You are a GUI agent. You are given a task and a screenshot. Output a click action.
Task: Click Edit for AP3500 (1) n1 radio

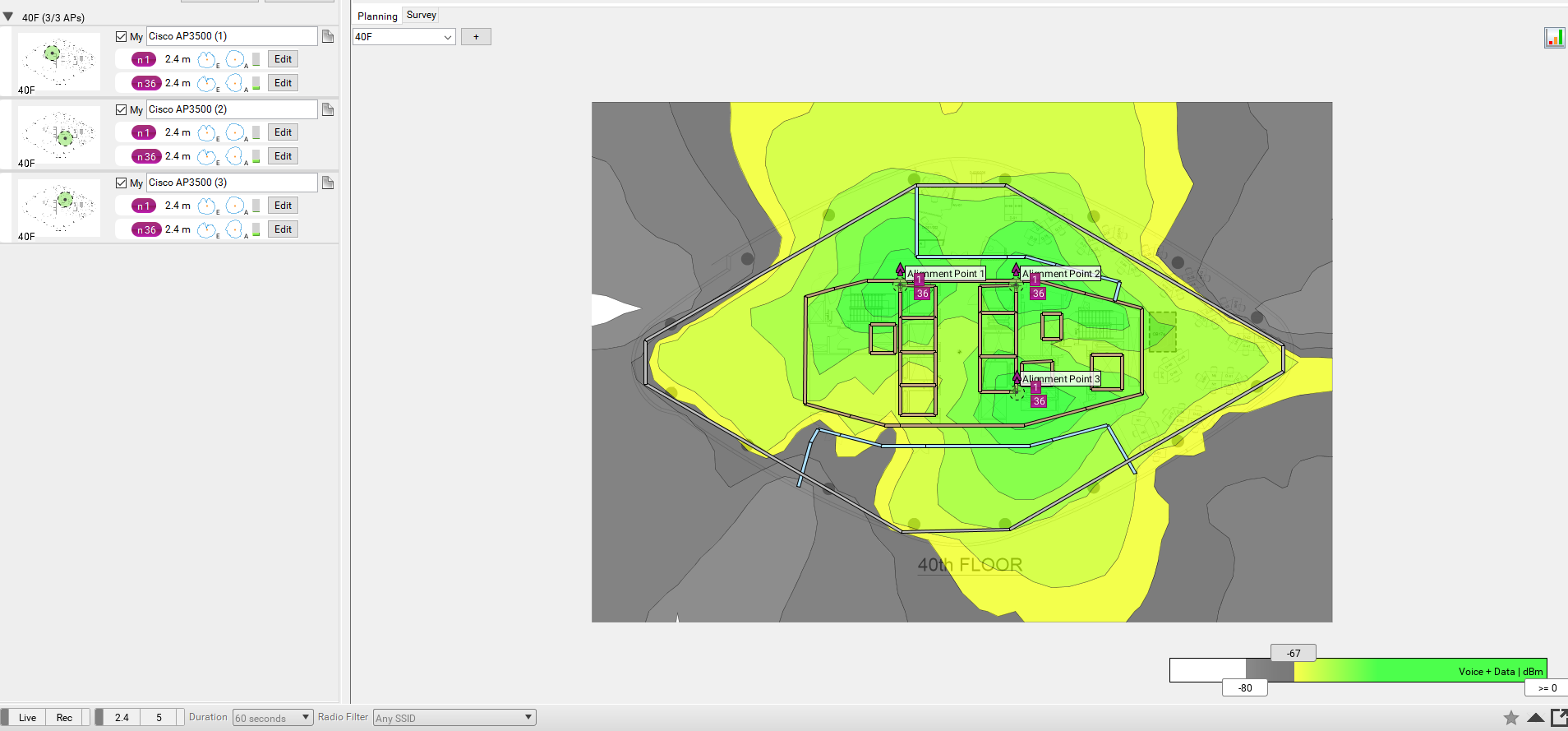click(x=283, y=59)
